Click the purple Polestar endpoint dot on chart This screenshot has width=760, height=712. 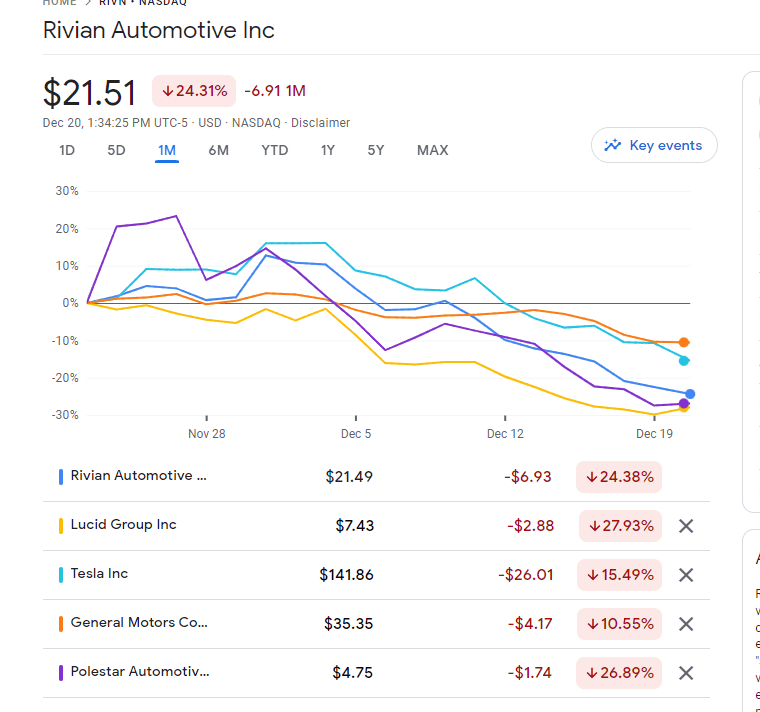(x=684, y=403)
